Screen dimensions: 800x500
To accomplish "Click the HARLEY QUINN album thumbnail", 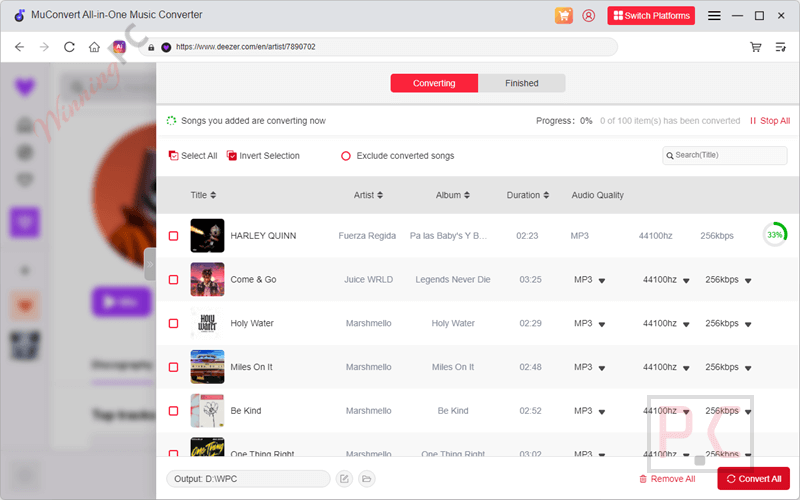I will (207, 236).
